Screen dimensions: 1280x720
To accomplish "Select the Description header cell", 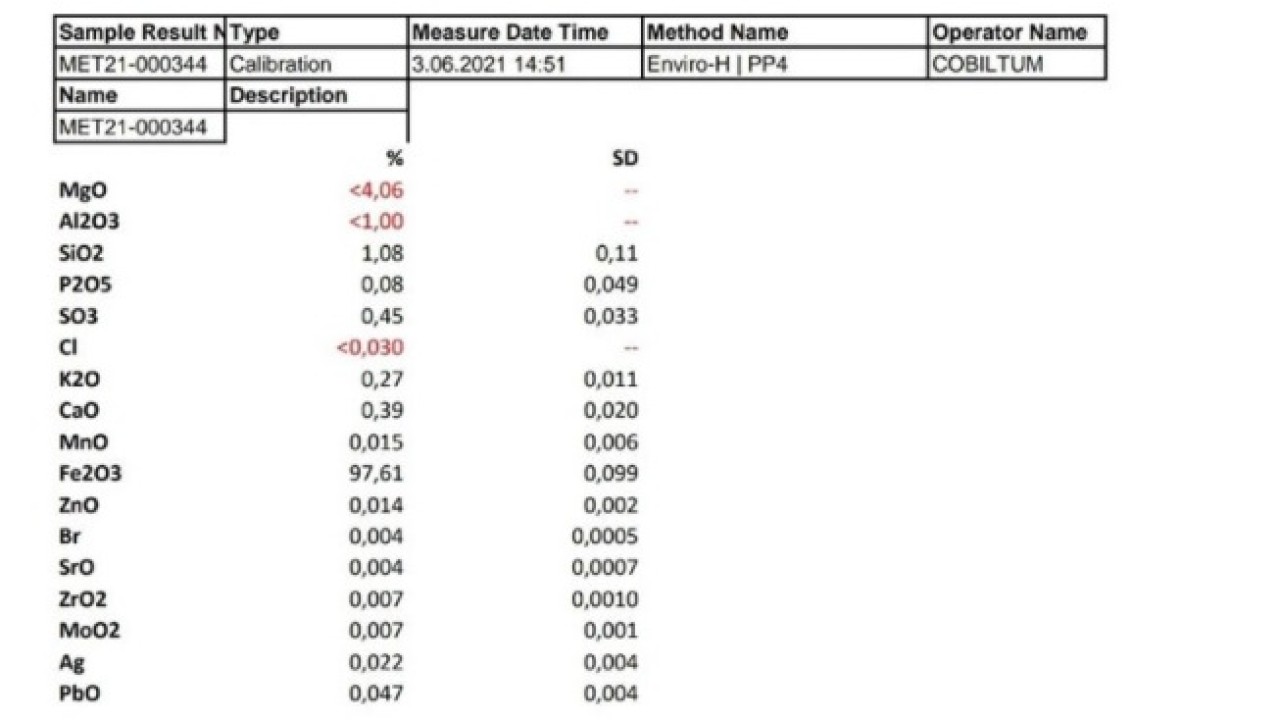I will pos(317,96).
